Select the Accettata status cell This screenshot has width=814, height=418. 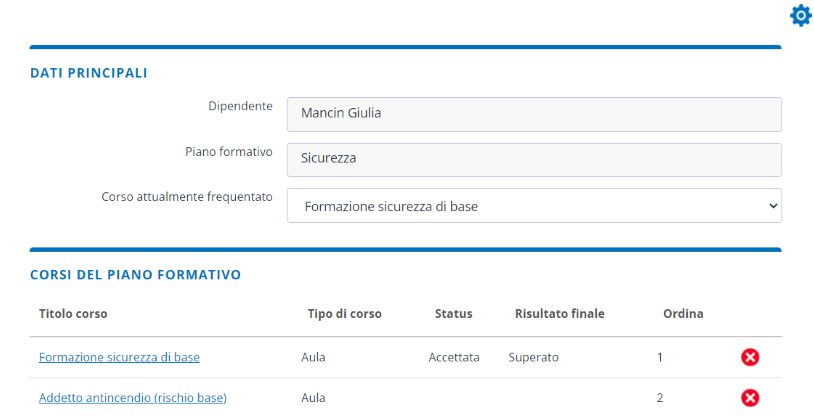tap(454, 357)
